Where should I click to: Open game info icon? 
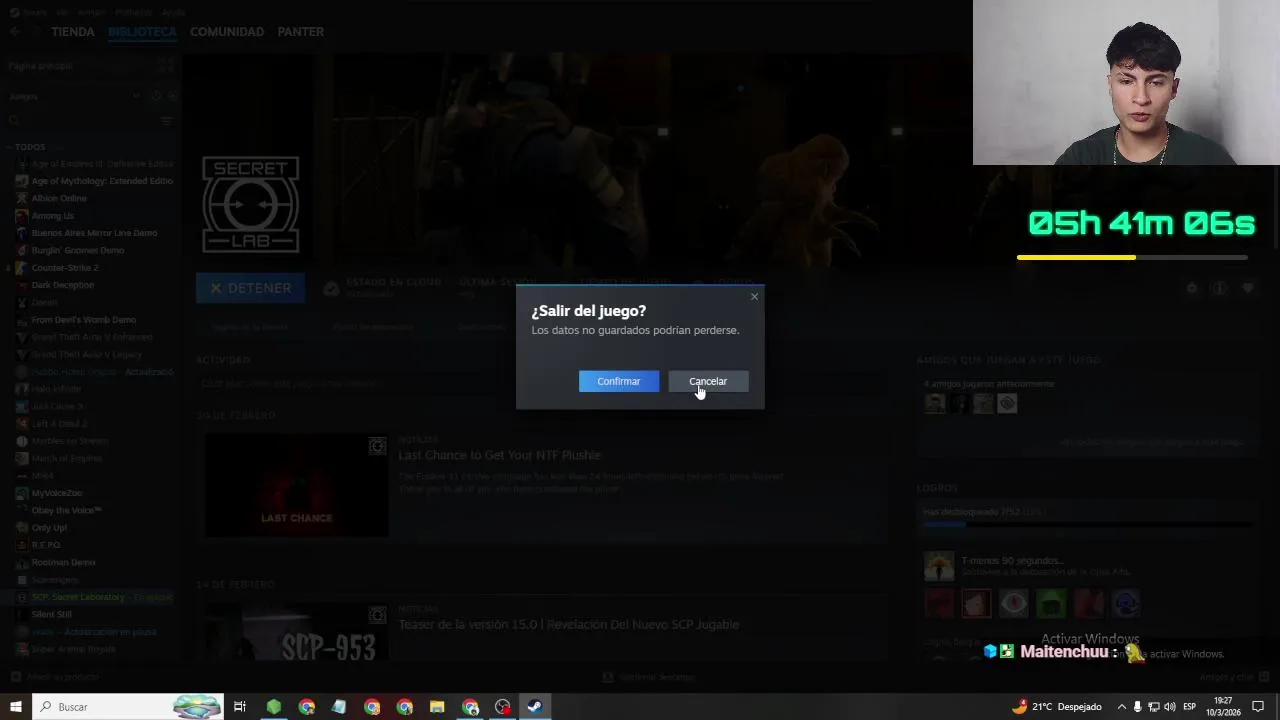tap(1219, 288)
